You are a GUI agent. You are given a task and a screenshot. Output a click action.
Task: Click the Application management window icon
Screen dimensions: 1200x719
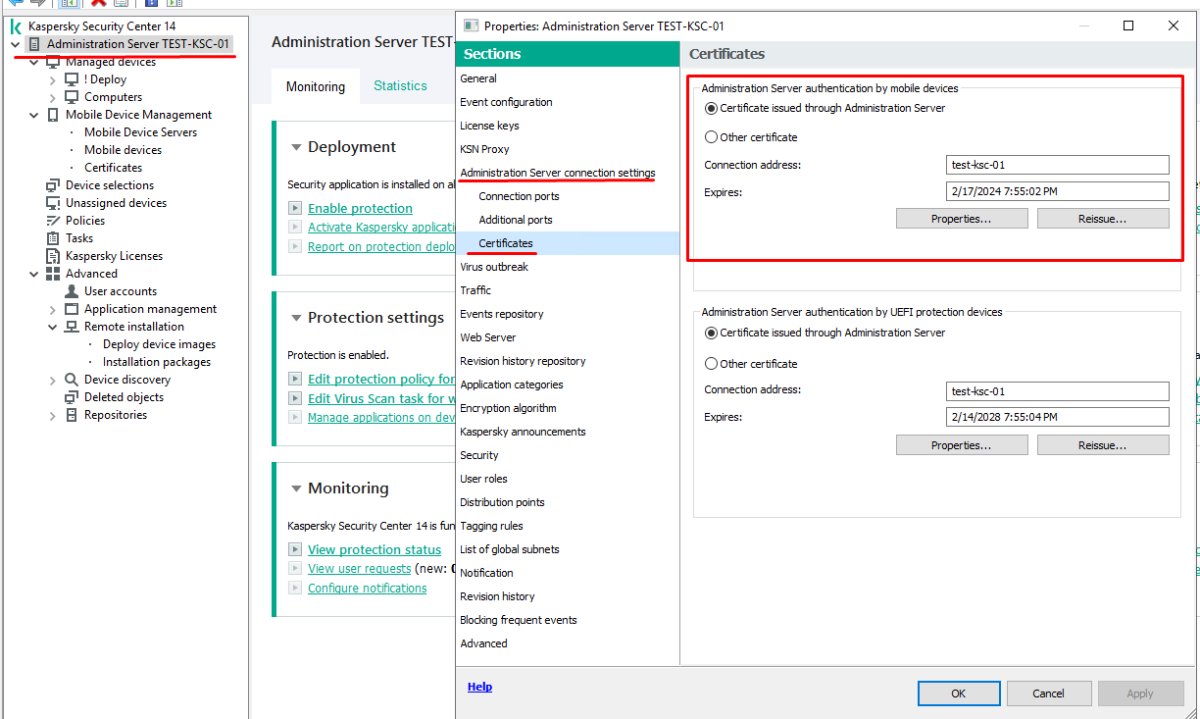tap(72, 309)
